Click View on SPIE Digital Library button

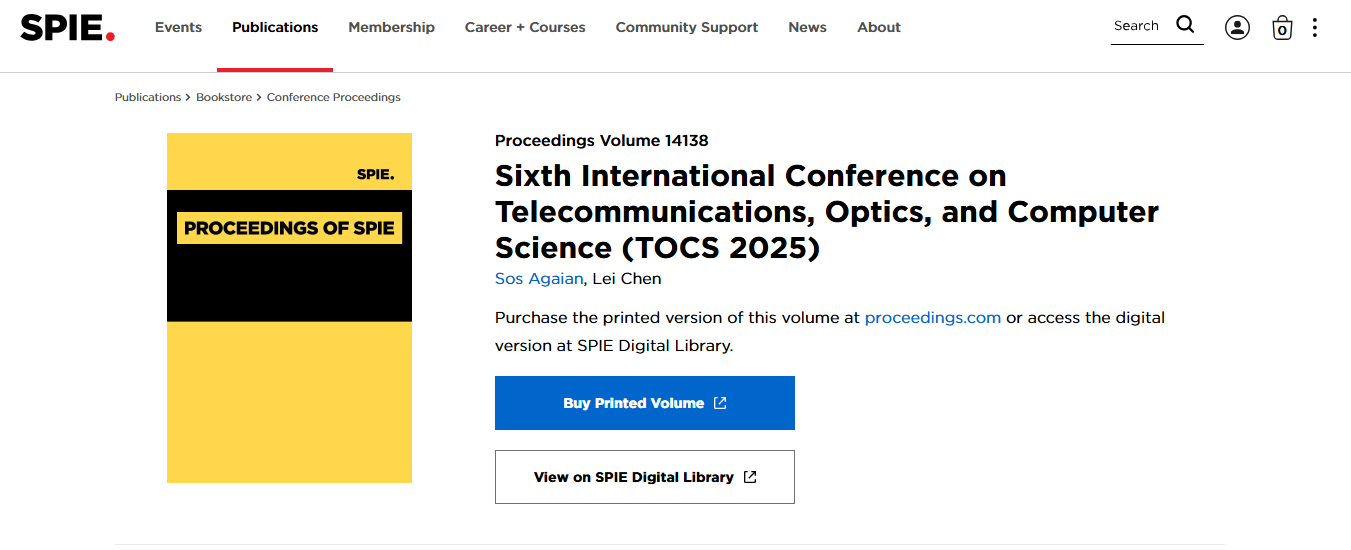pos(645,477)
